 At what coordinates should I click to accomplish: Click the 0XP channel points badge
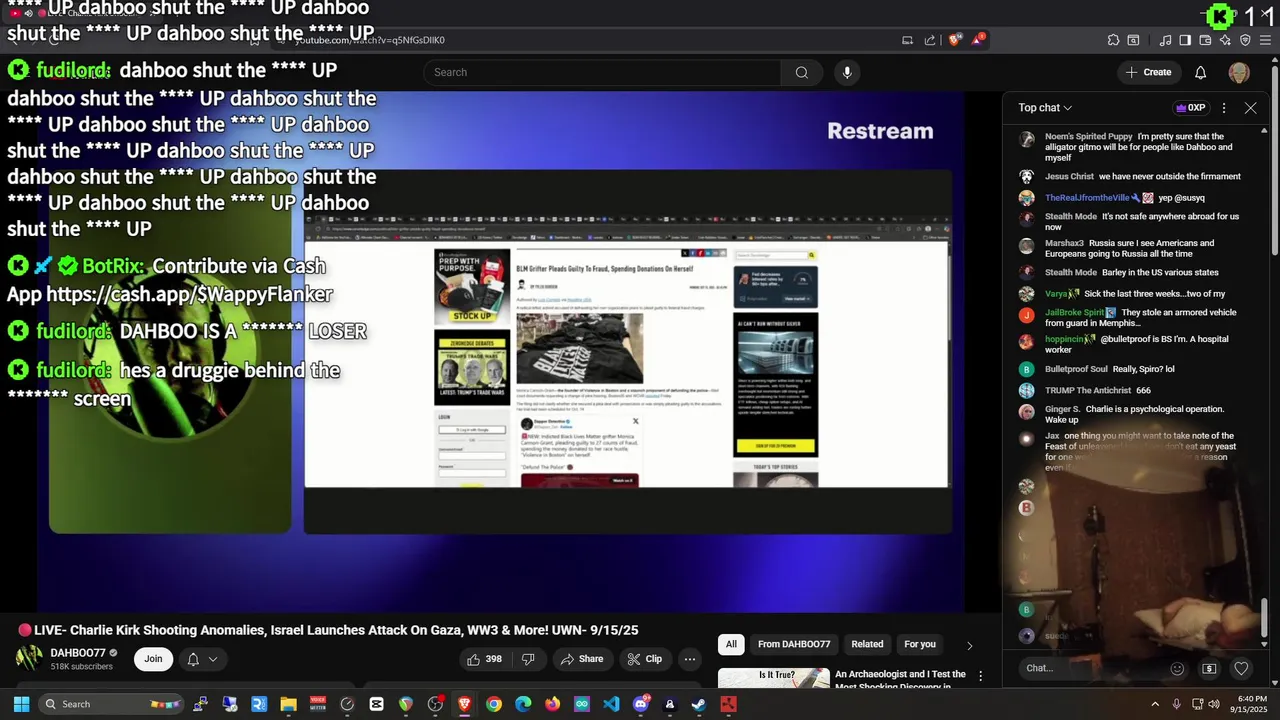coord(1190,108)
